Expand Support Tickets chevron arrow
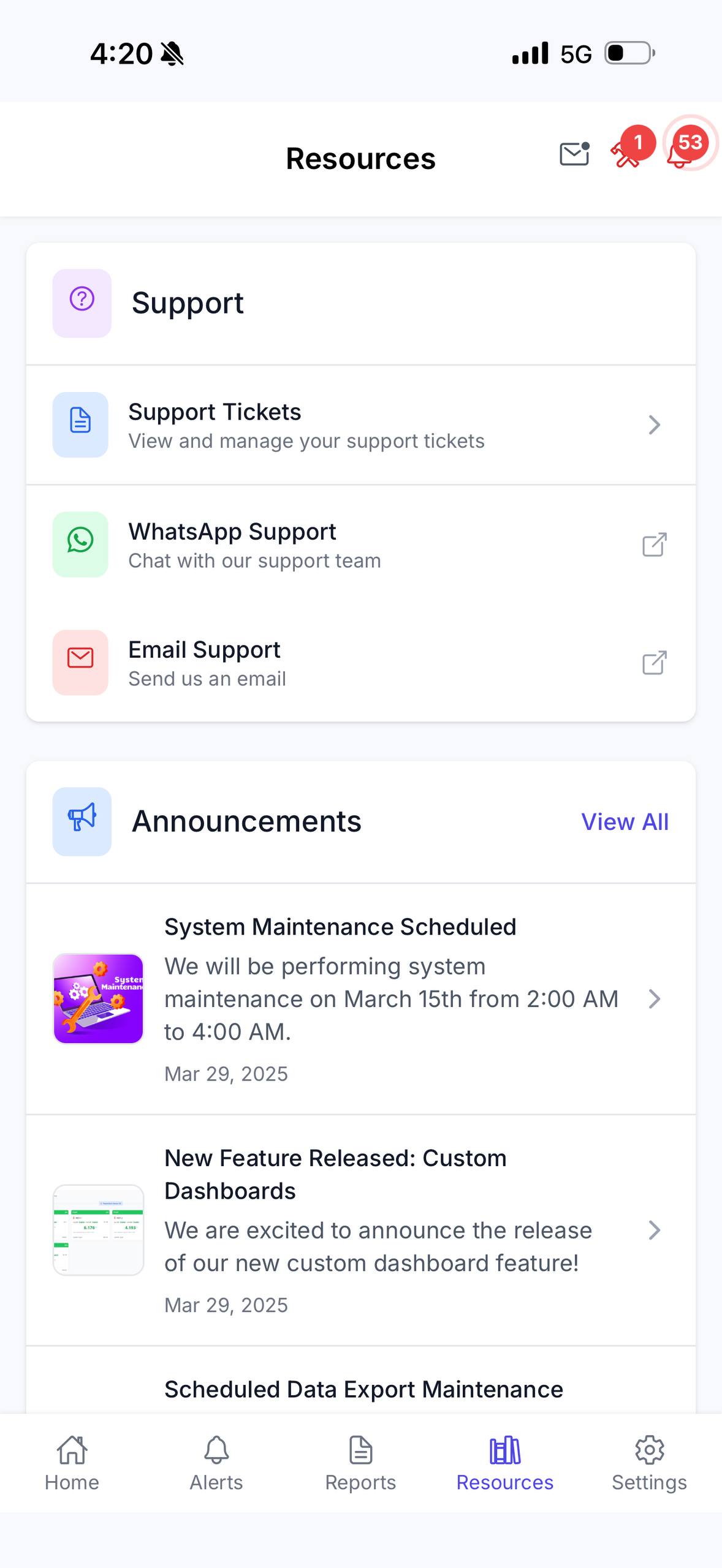Screen dimensions: 722x1568 click(654, 424)
